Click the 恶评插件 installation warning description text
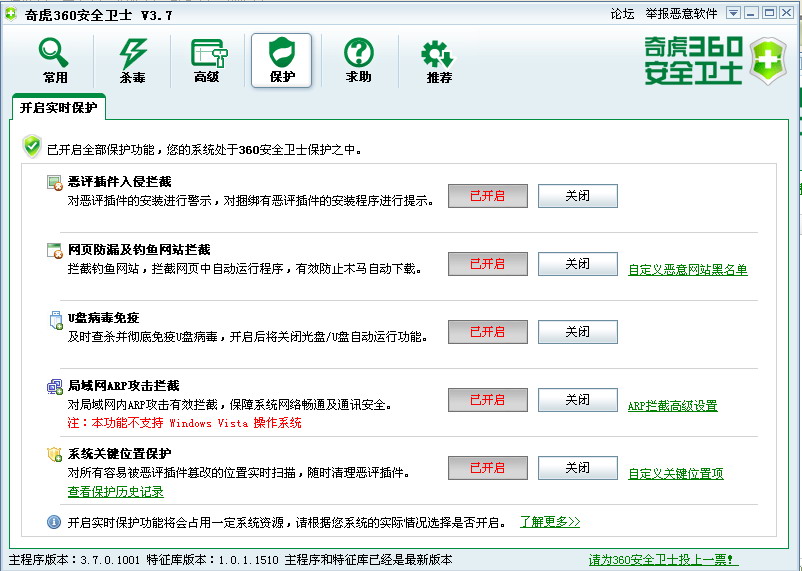802x571 pixels. click(x=251, y=201)
